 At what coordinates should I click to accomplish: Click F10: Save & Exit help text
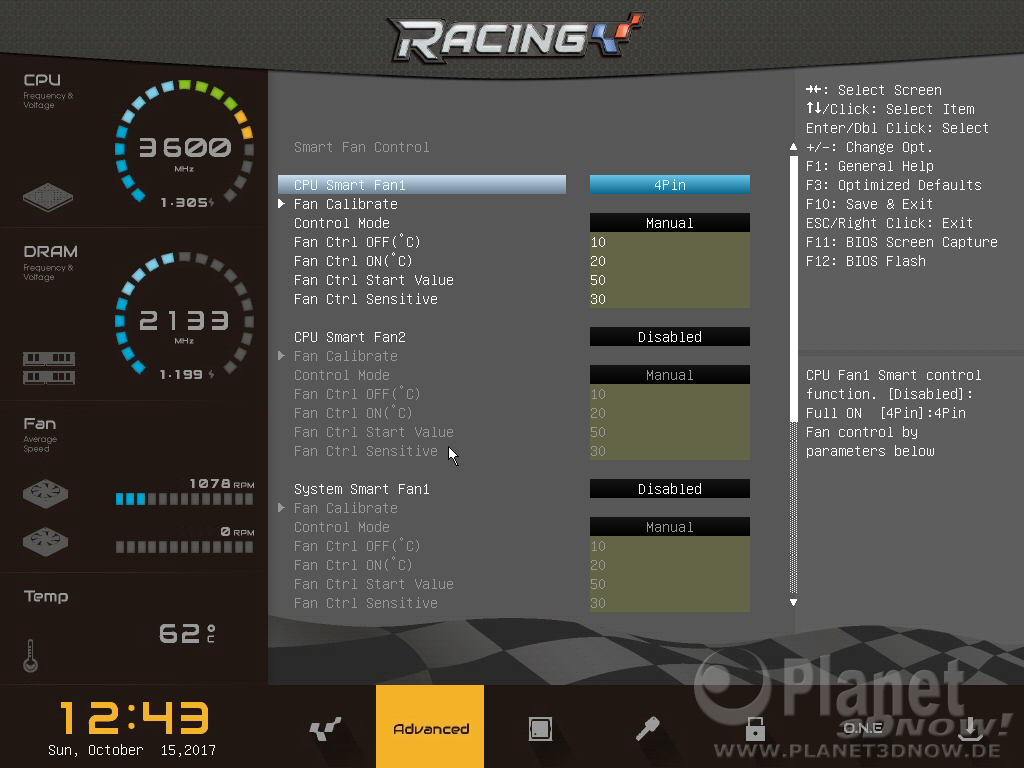point(869,204)
